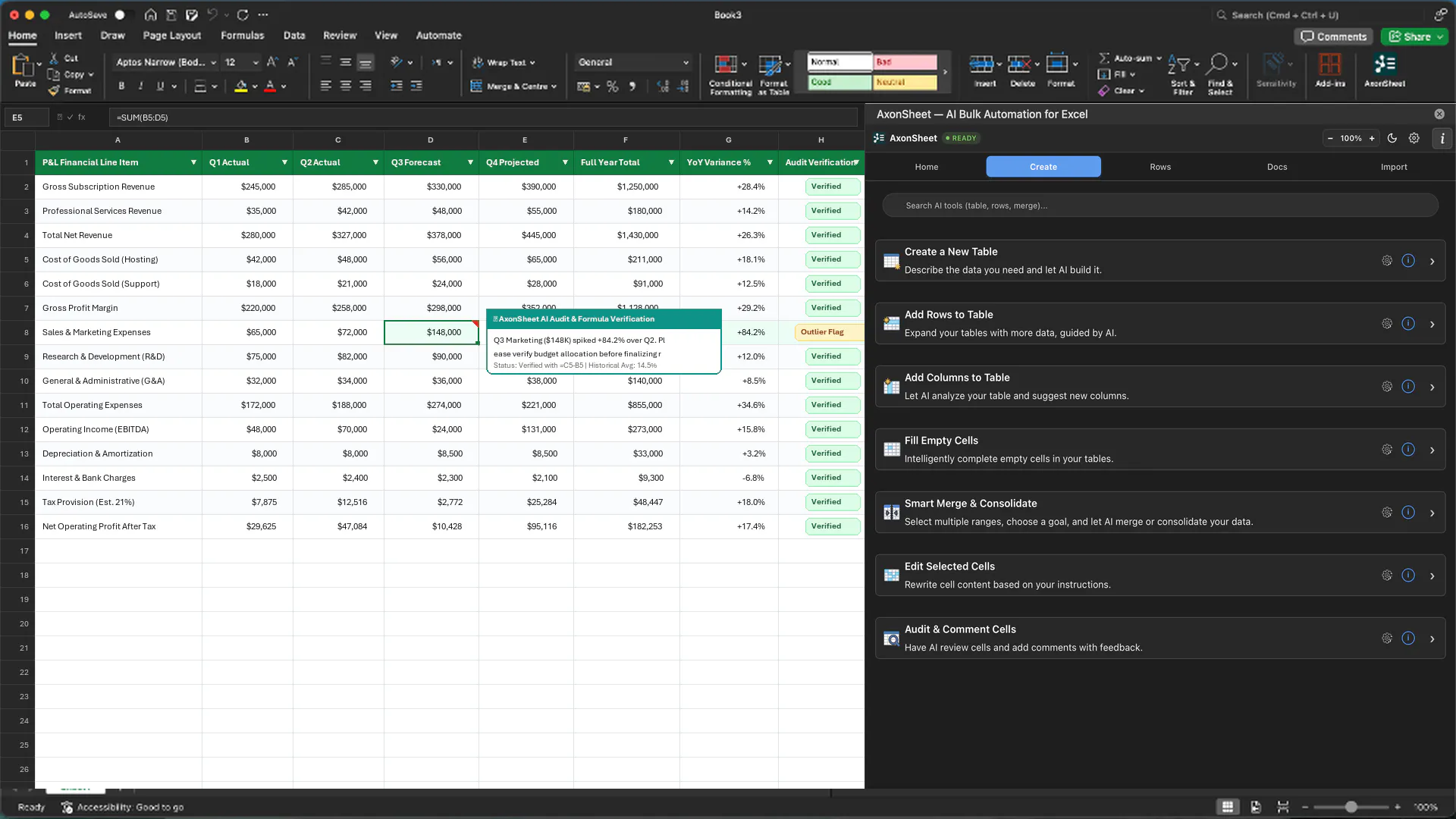Open the YoY Variance % filter dropdown
This screenshot has width=1456, height=819.
click(770, 162)
